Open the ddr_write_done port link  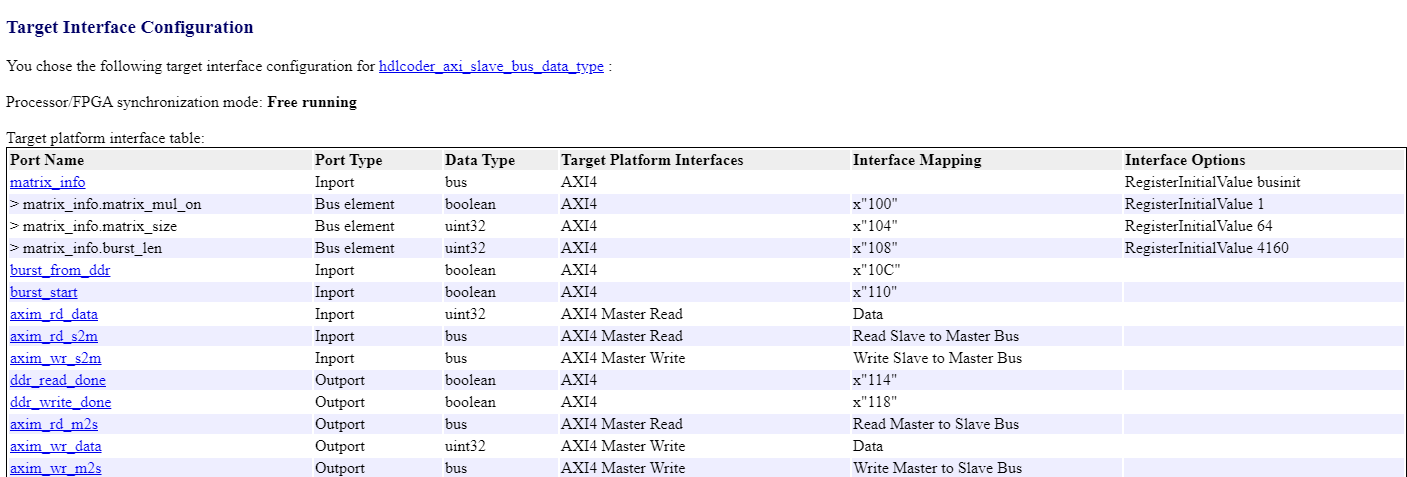(x=60, y=402)
